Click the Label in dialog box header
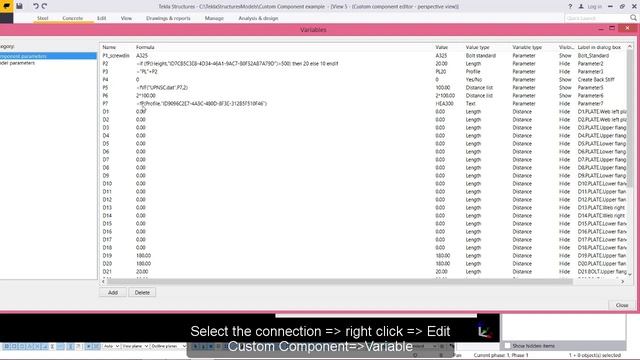Viewport: 640px width, 360px height. click(599, 47)
